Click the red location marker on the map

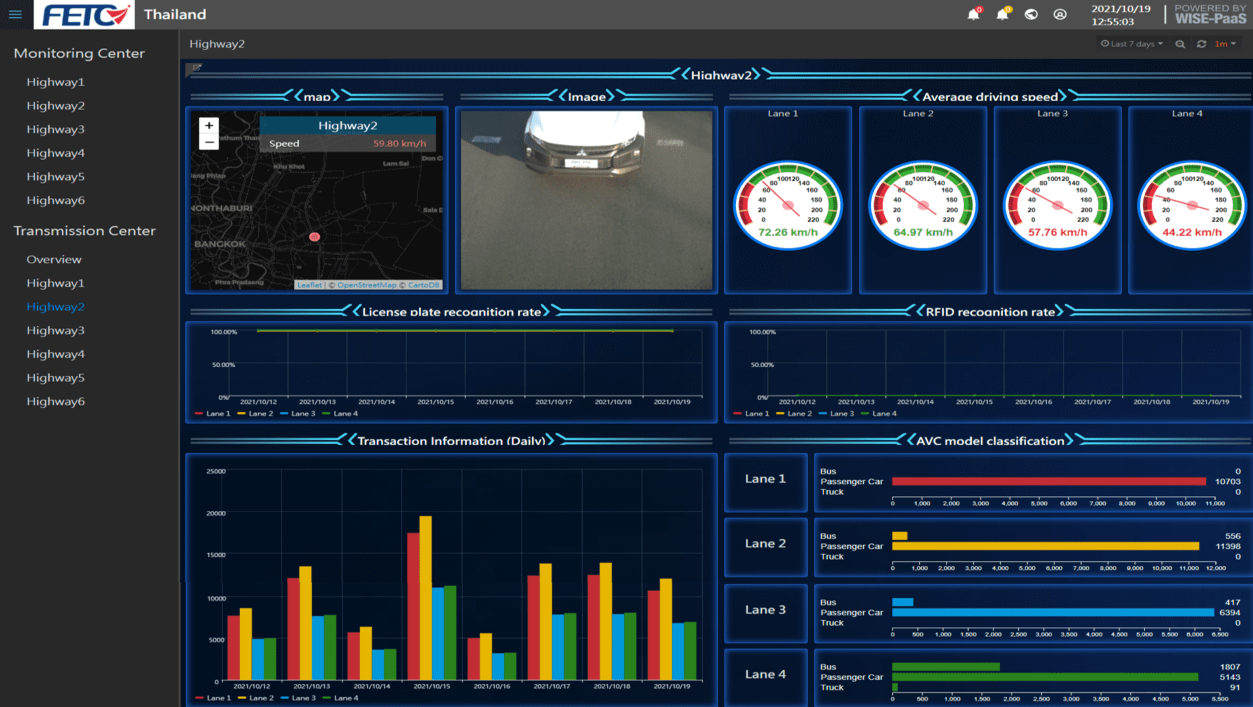pyautogui.click(x=314, y=237)
